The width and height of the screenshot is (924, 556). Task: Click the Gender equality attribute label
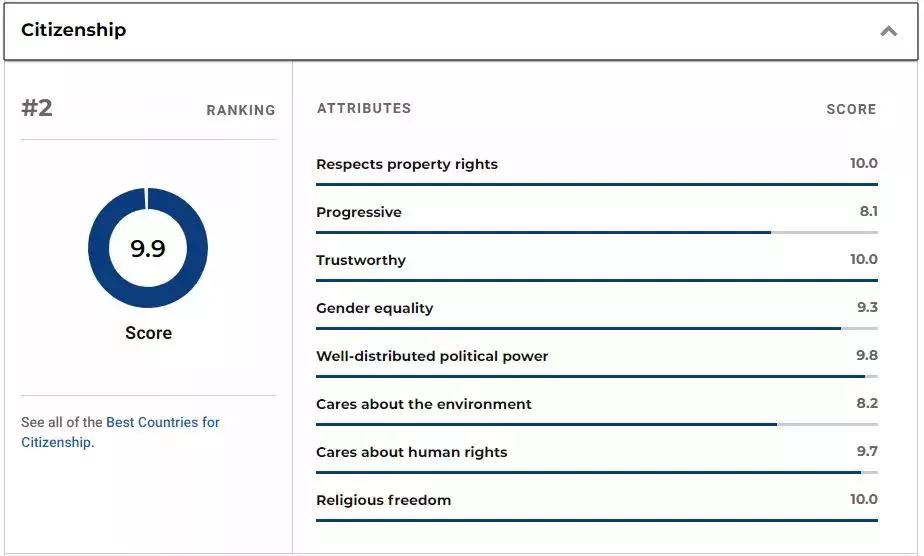click(375, 308)
